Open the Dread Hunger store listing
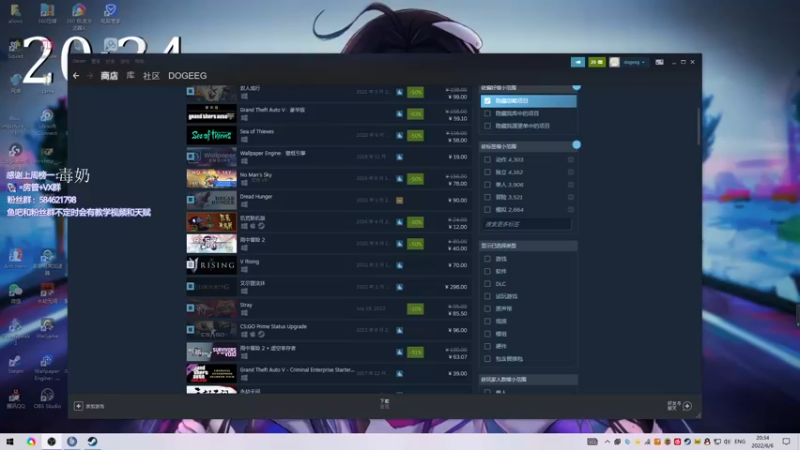This screenshot has width=800, height=450. pos(329,201)
